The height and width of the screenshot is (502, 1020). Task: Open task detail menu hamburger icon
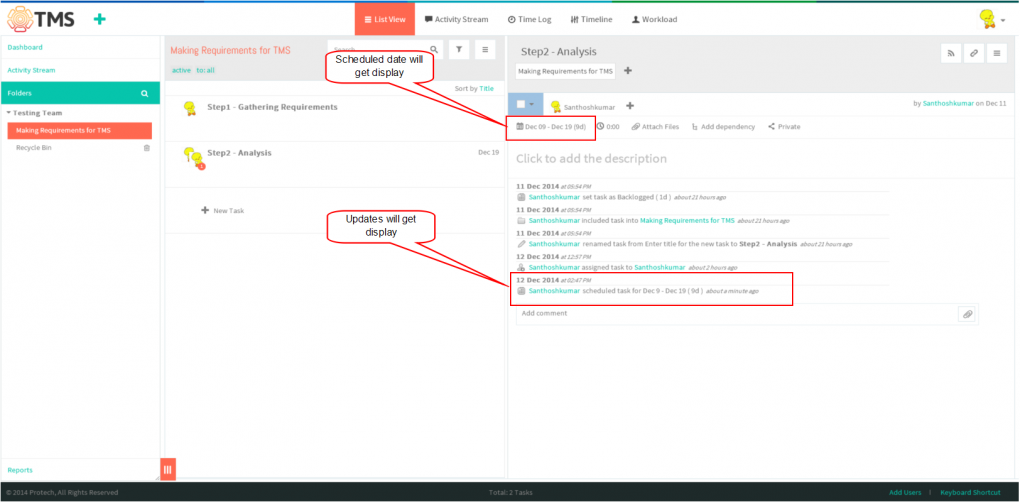click(x=997, y=54)
